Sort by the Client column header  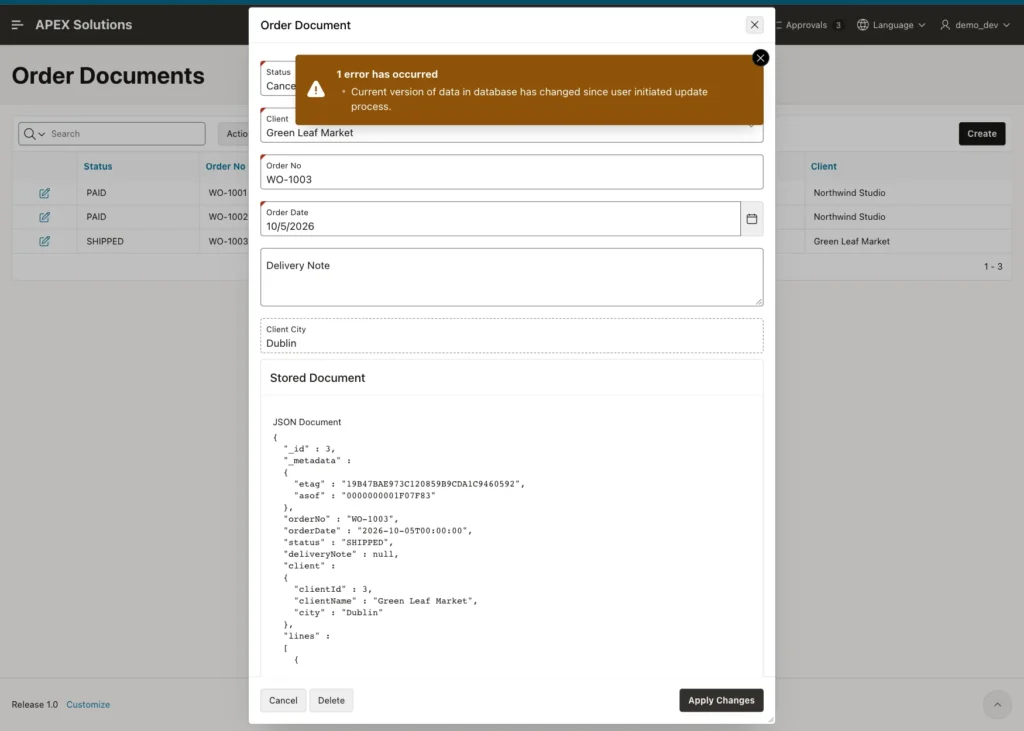824,167
